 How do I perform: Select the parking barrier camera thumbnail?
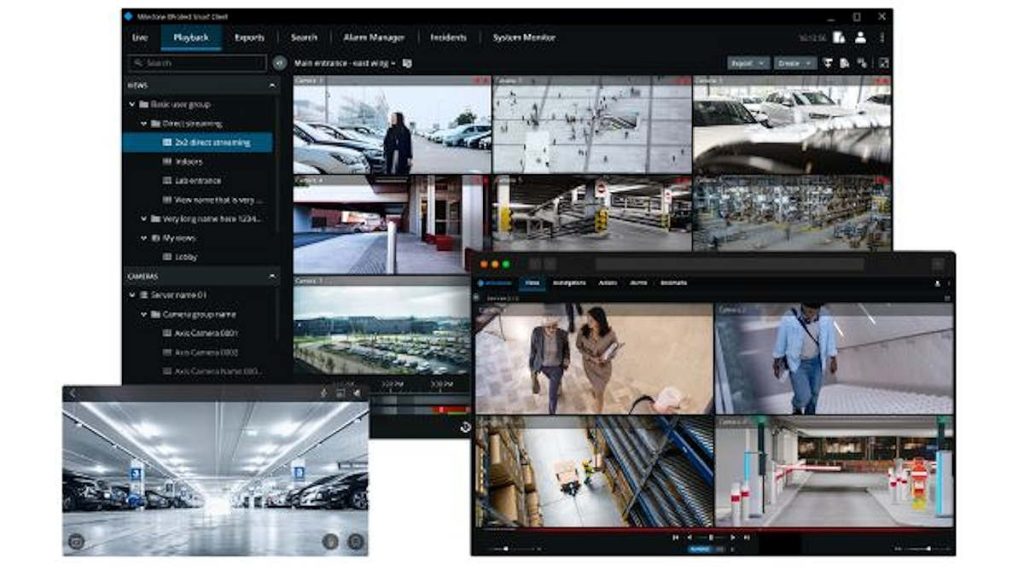pyautogui.click(x=834, y=469)
